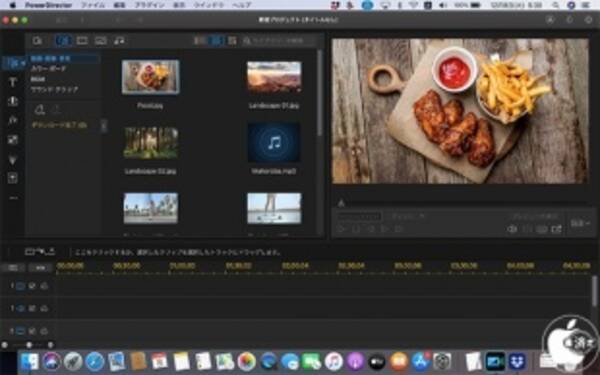Viewport: 600px width, 375px height.
Task: Toggle lock on the first timeline track
Action: point(44,286)
